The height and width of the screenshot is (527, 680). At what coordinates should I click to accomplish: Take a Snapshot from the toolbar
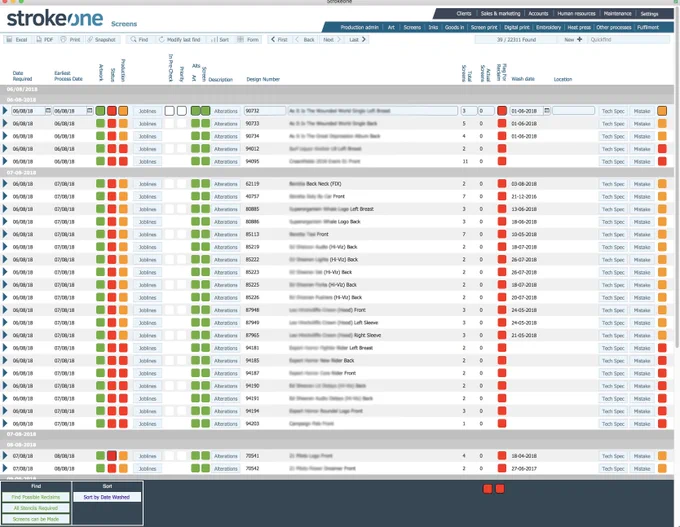tap(102, 39)
